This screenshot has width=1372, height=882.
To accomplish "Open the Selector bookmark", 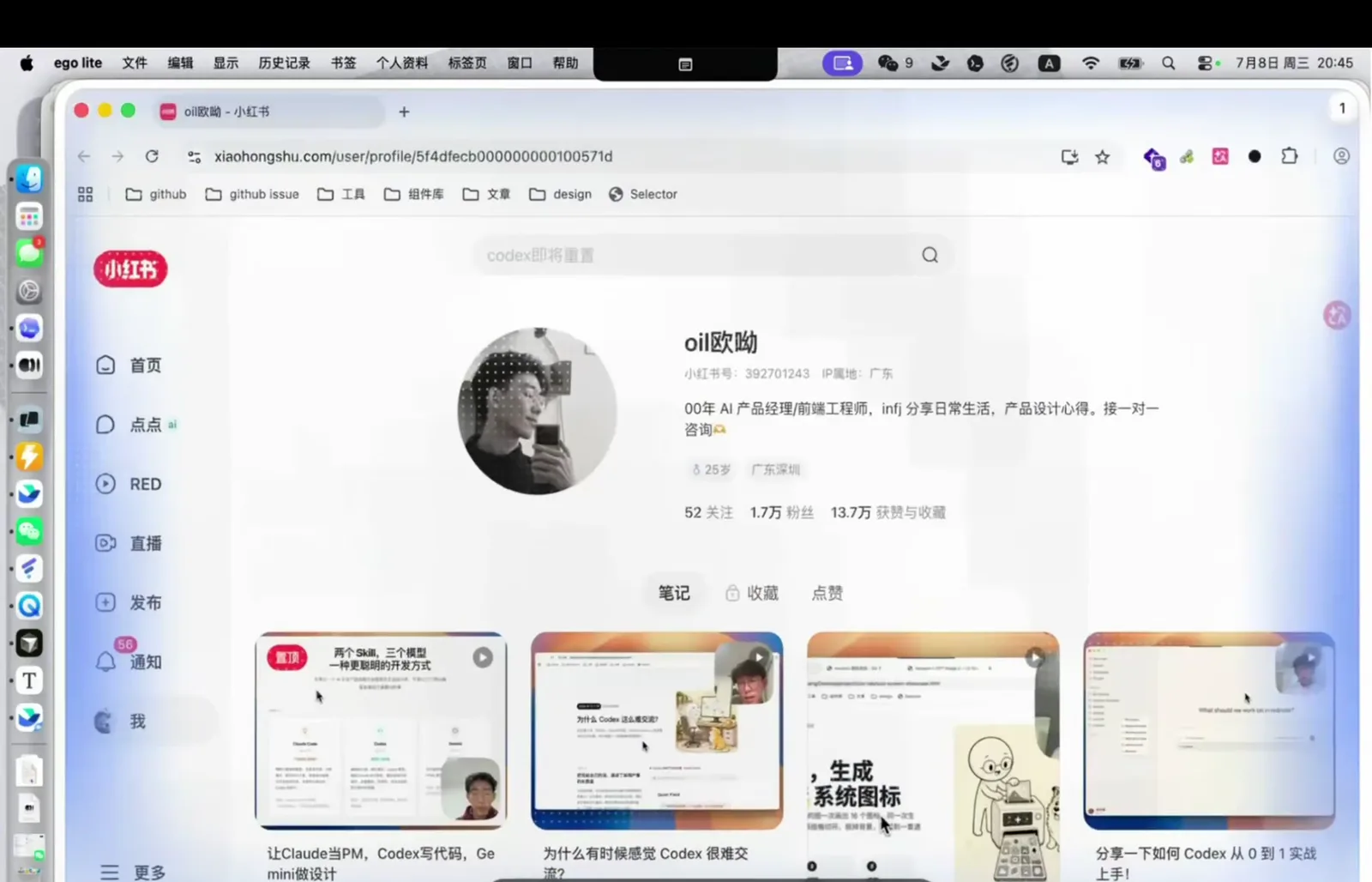I will tap(643, 195).
